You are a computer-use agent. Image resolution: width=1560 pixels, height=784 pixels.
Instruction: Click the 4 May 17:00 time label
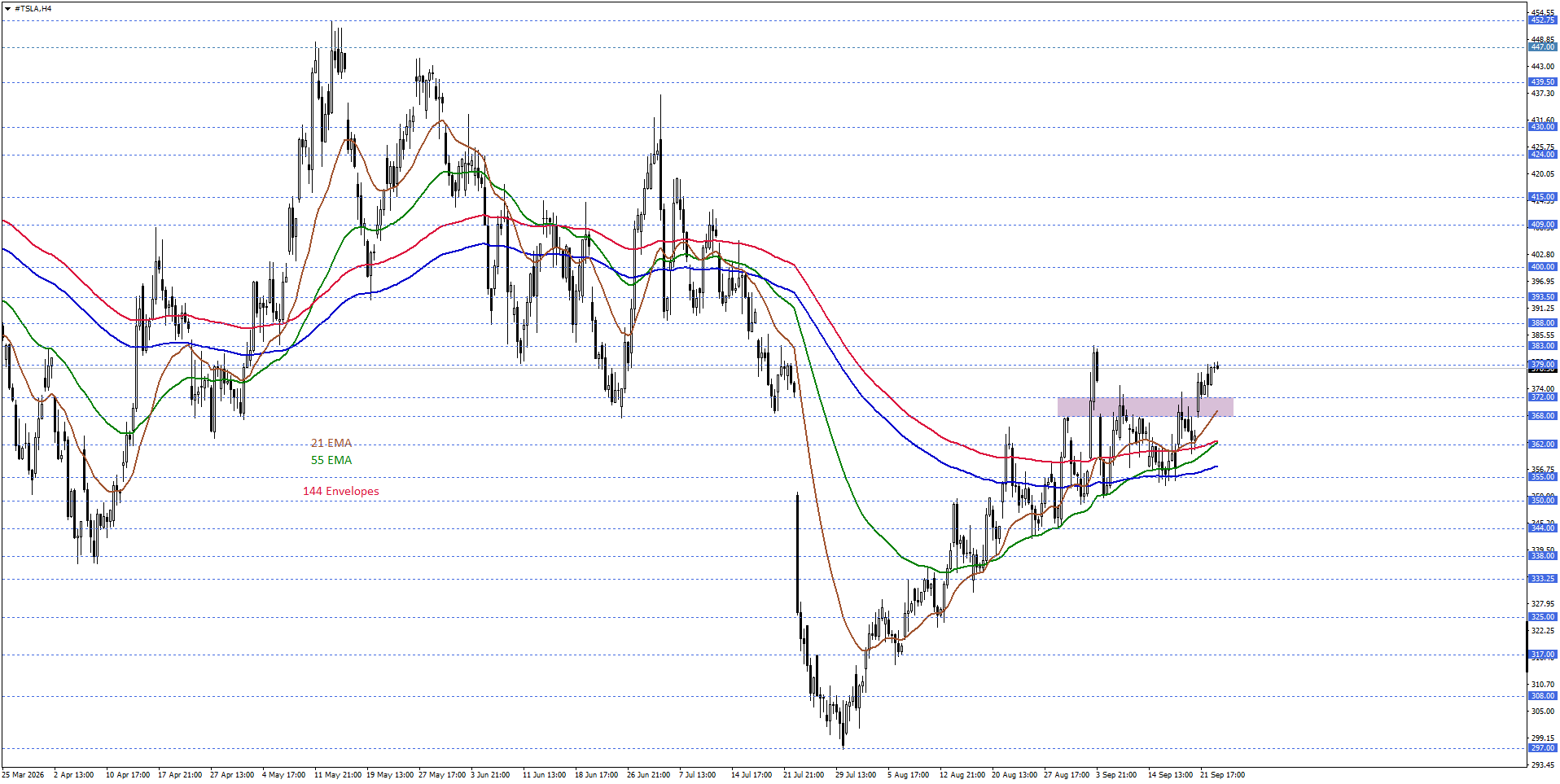[284, 774]
